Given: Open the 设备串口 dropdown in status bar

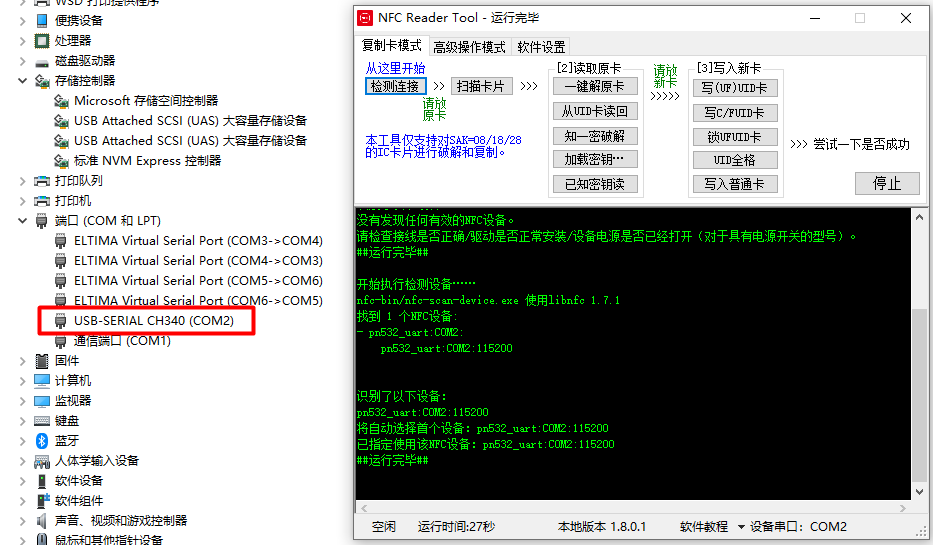Looking at the screenshot, I should [x=742, y=527].
